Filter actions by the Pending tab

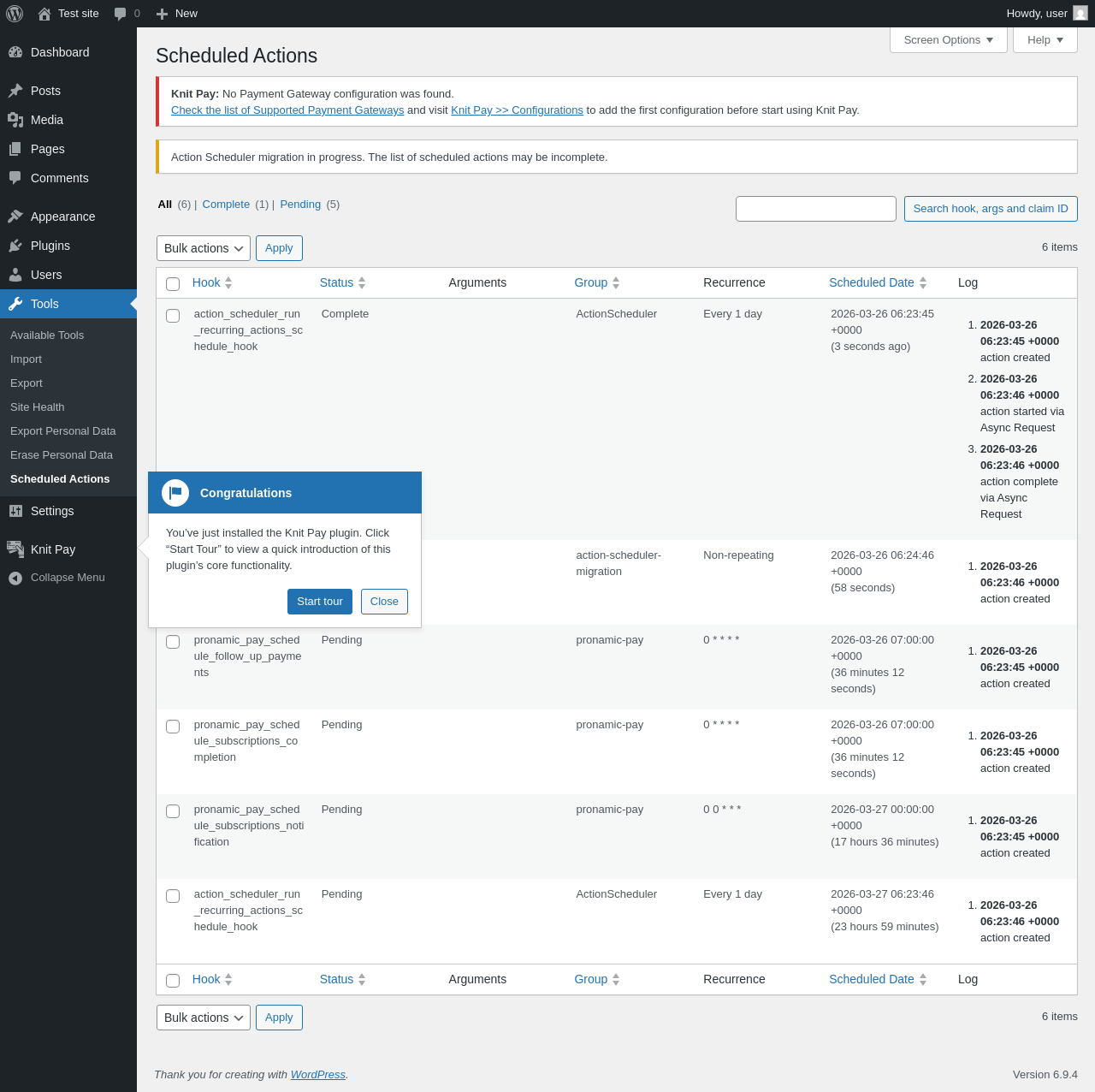(x=300, y=205)
